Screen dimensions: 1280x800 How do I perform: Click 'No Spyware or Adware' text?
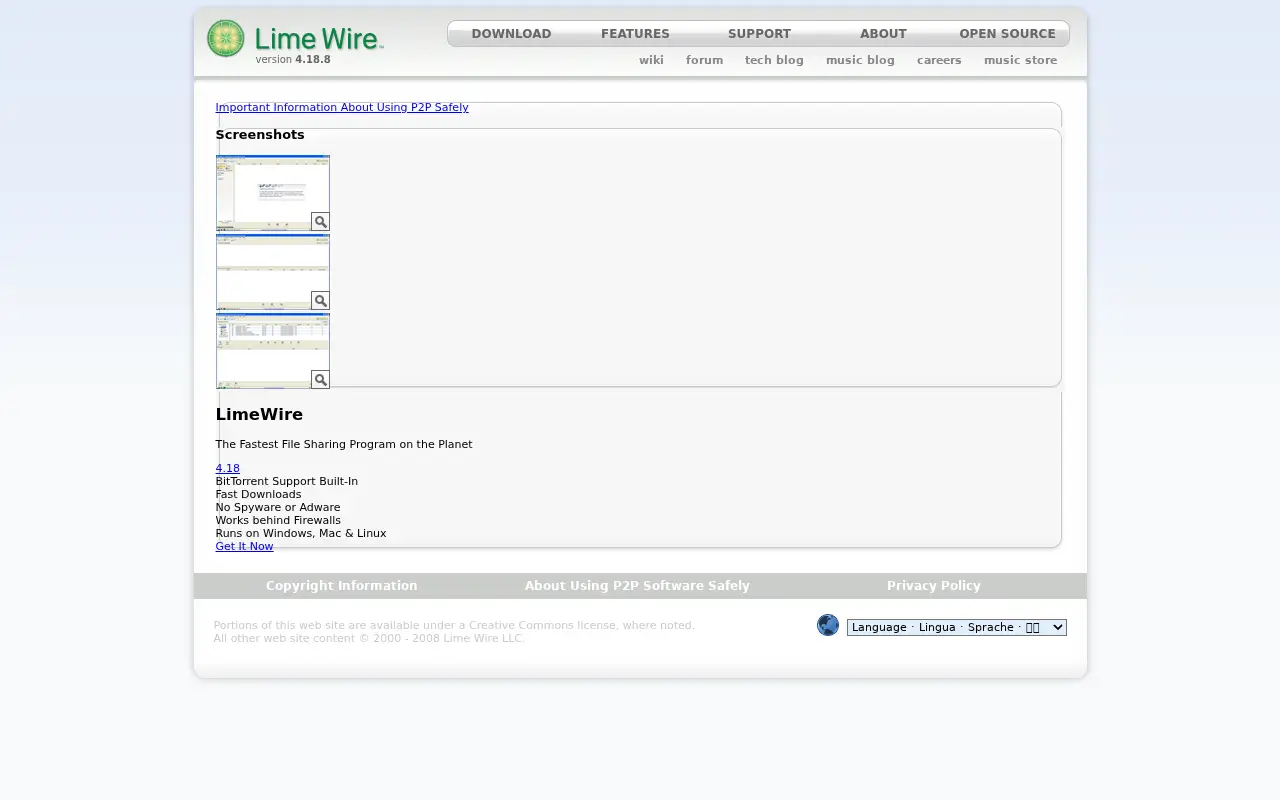point(278,507)
